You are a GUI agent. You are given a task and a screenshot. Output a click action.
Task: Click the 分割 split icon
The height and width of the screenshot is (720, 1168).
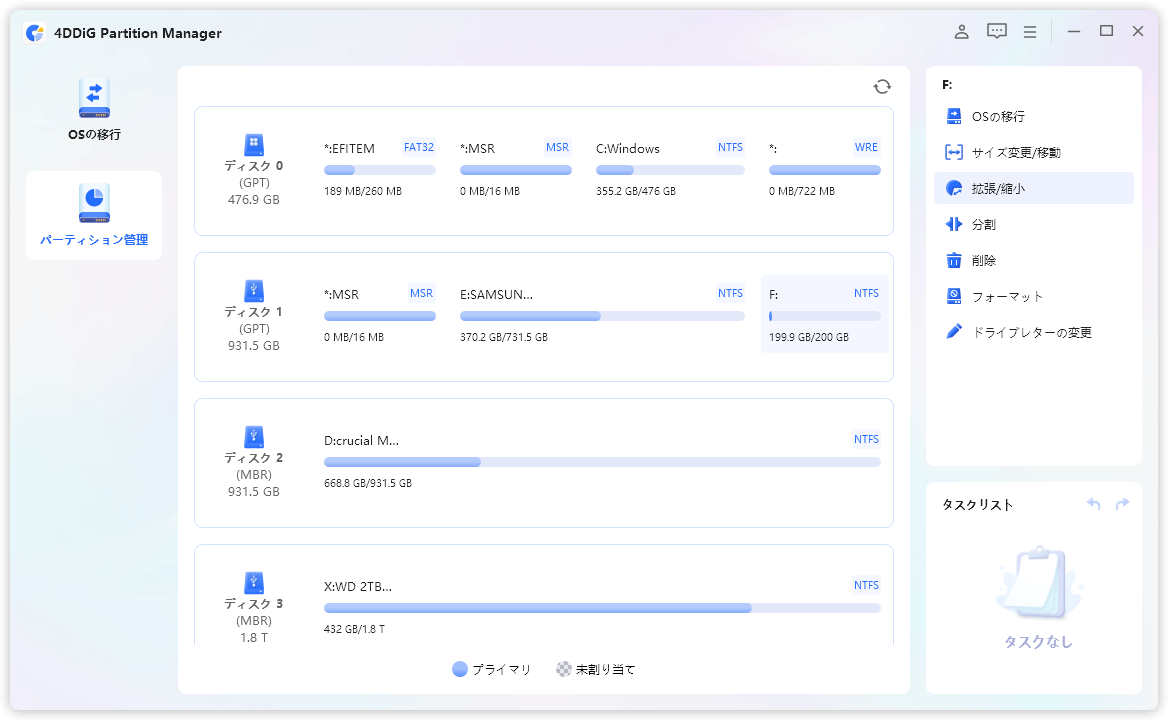[953, 224]
